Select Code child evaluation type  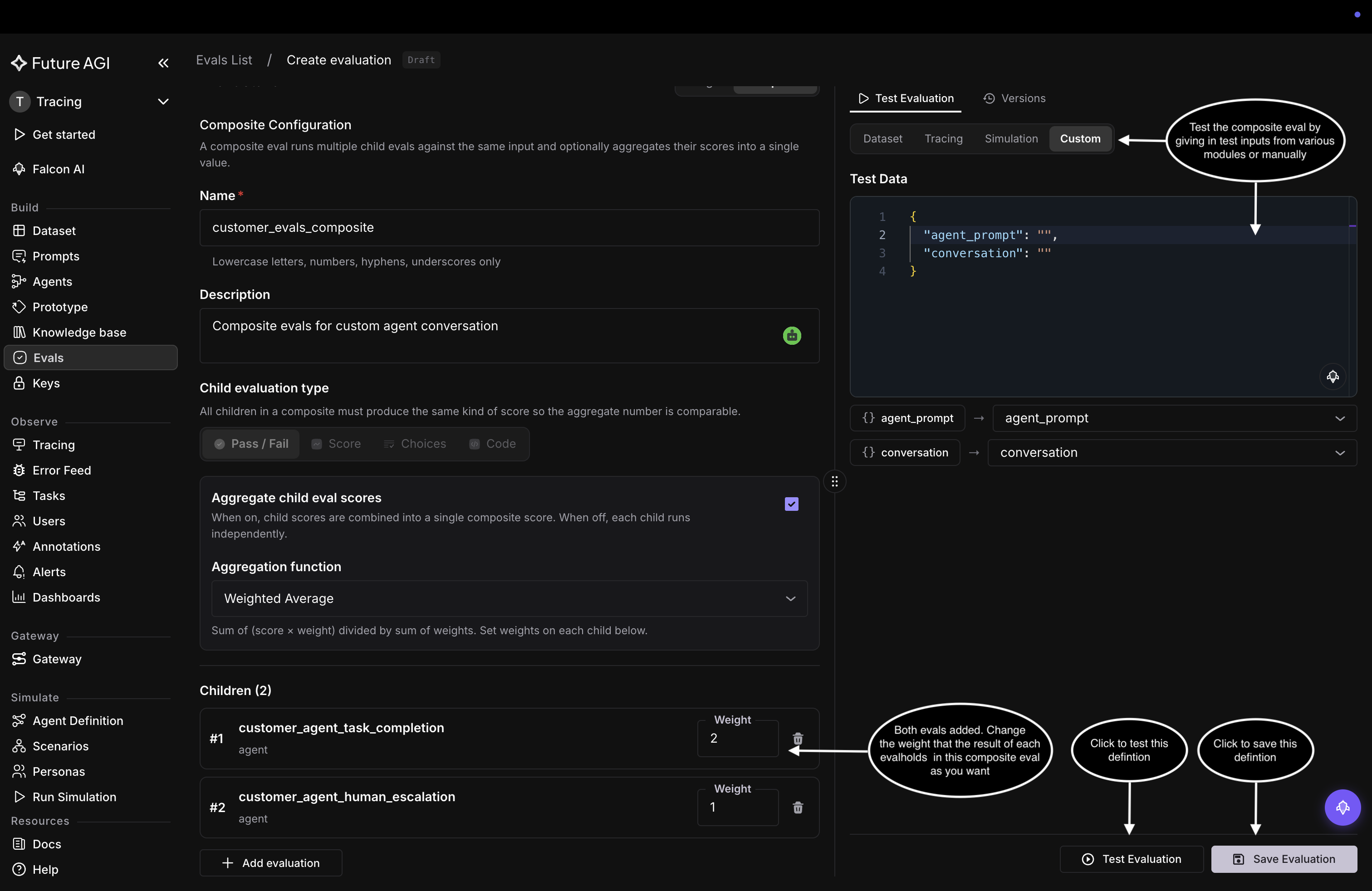pyautogui.click(x=492, y=443)
